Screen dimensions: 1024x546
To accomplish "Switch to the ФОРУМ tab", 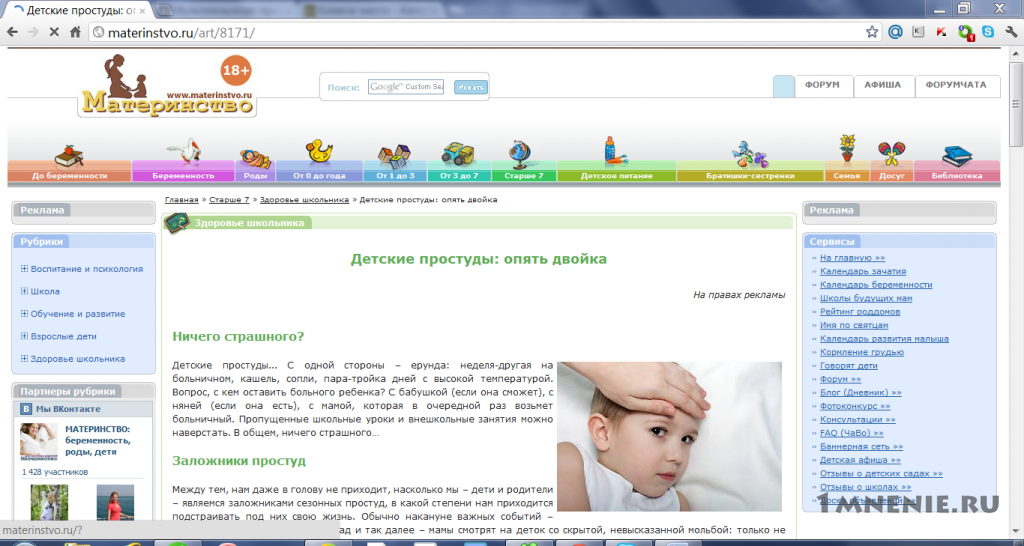I will coord(822,85).
